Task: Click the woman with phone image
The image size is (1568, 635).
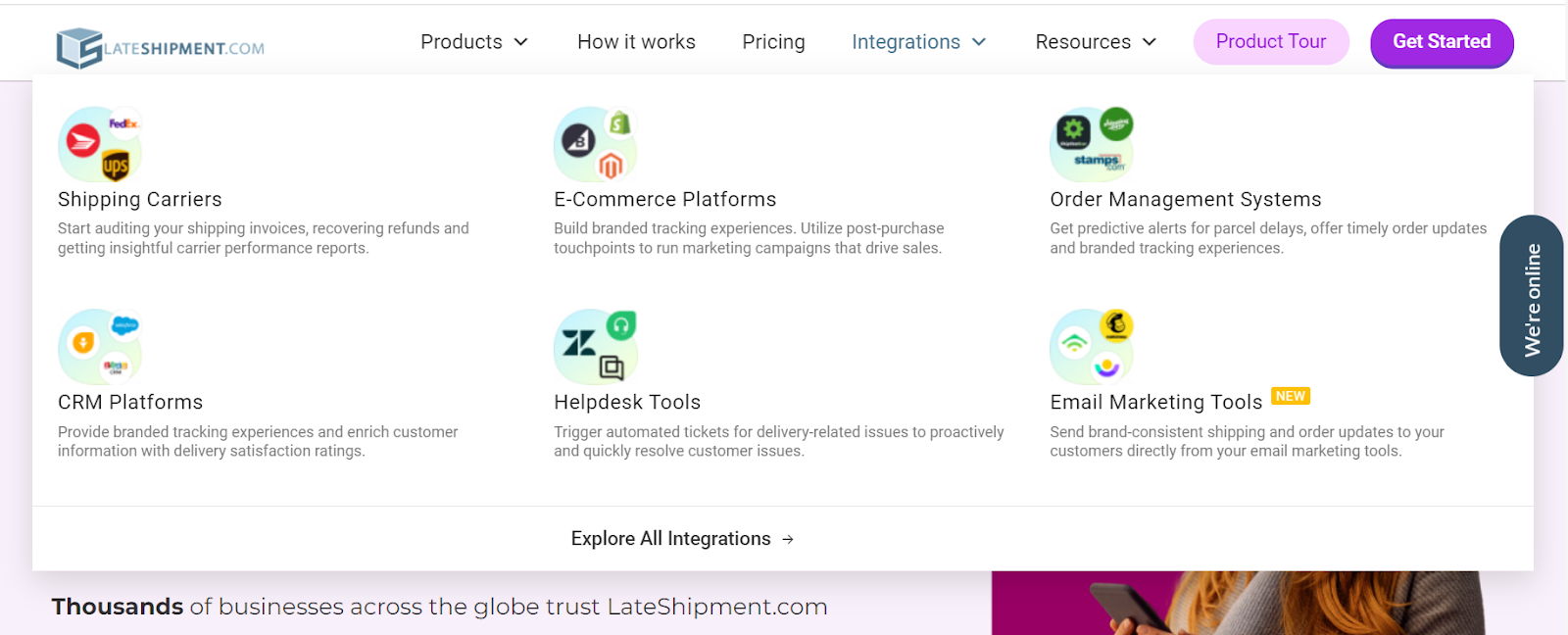Action: tap(1238, 603)
